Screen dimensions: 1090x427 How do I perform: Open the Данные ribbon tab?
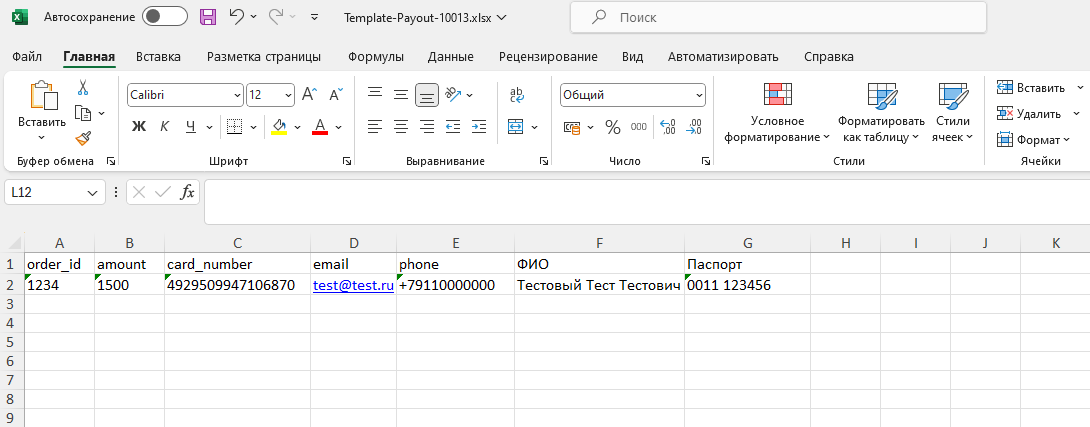[450, 57]
